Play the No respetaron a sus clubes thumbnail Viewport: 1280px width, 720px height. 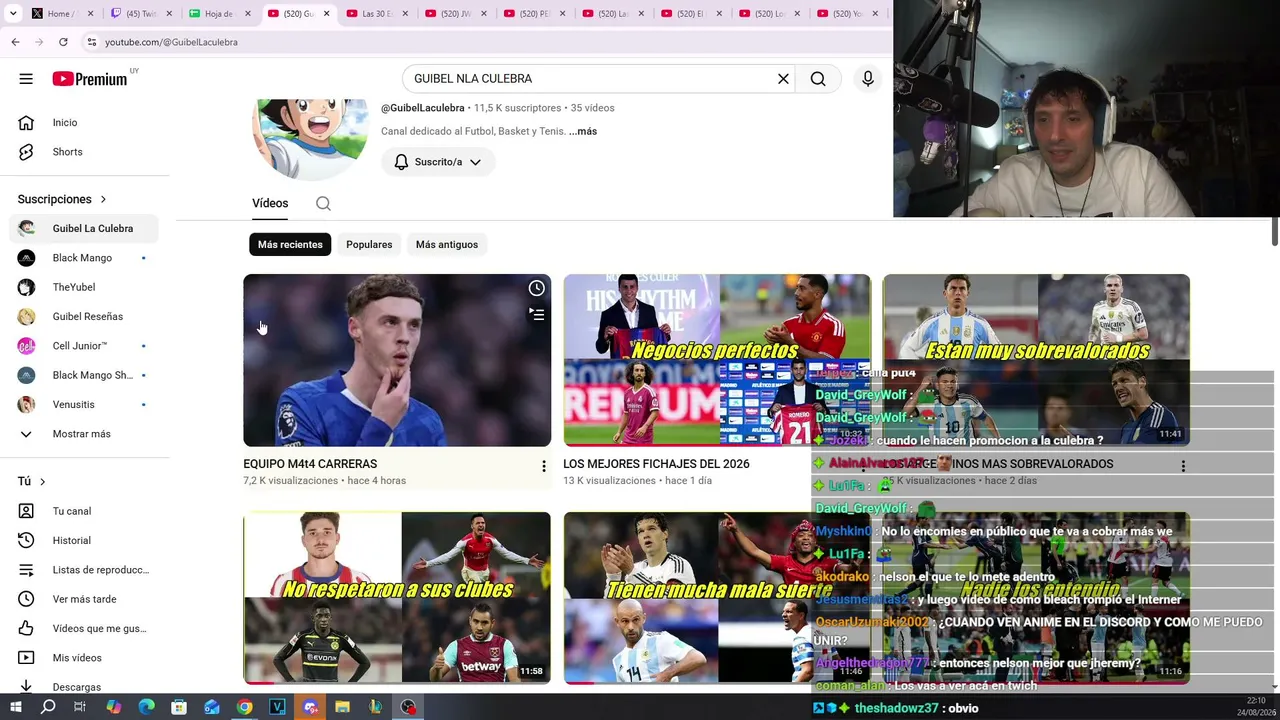point(397,598)
